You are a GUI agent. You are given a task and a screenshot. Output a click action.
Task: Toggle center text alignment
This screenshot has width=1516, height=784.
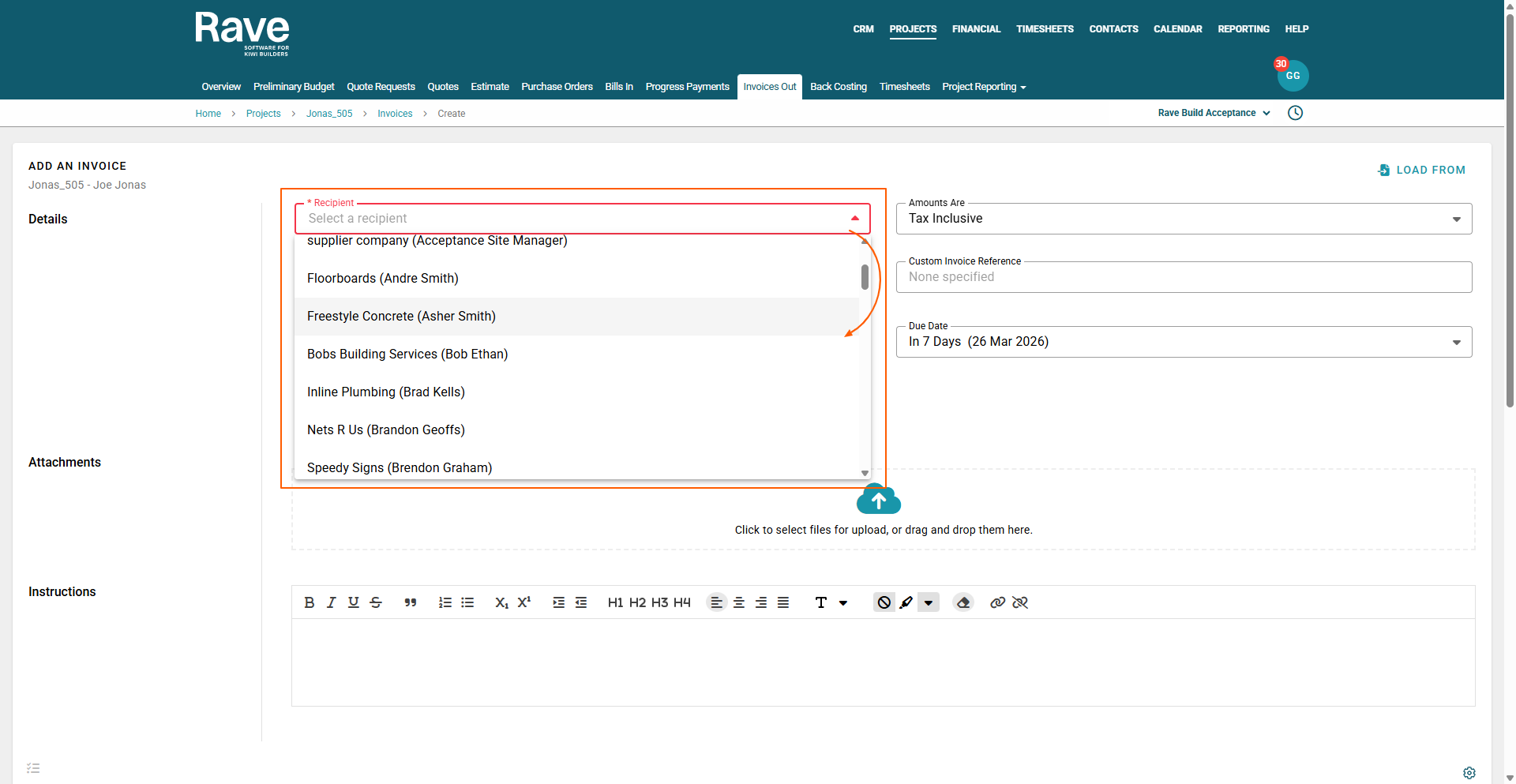[739, 602]
